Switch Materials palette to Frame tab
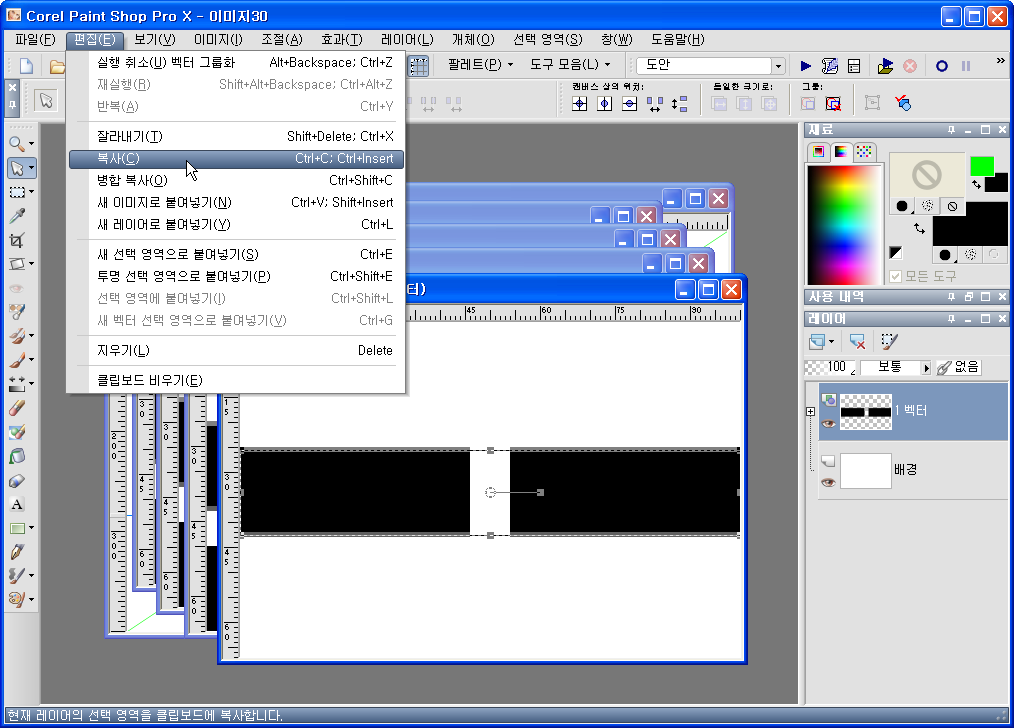This screenshot has height=728, width=1014. click(x=819, y=151)
